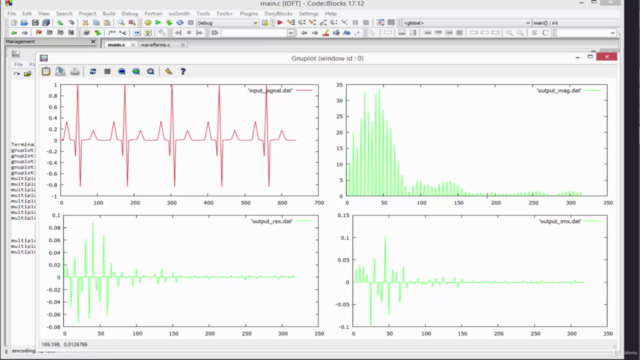Image resolution: width=640 pixels, height=360 pixels.
Task: Open the Help menu
Action: tap(331, 13)
